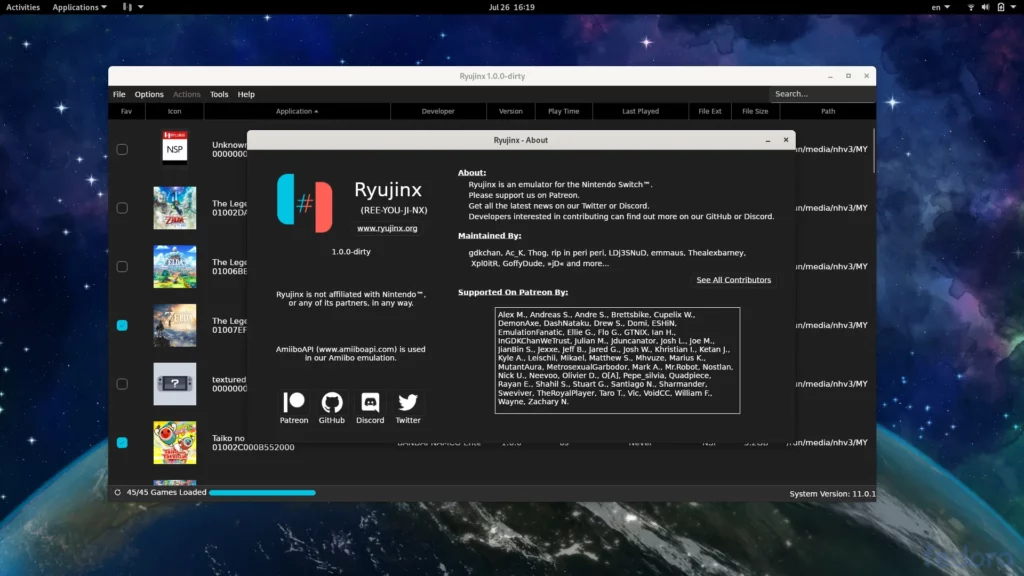Open the Actions menu
1024x576 pixels.
(186, 94)
